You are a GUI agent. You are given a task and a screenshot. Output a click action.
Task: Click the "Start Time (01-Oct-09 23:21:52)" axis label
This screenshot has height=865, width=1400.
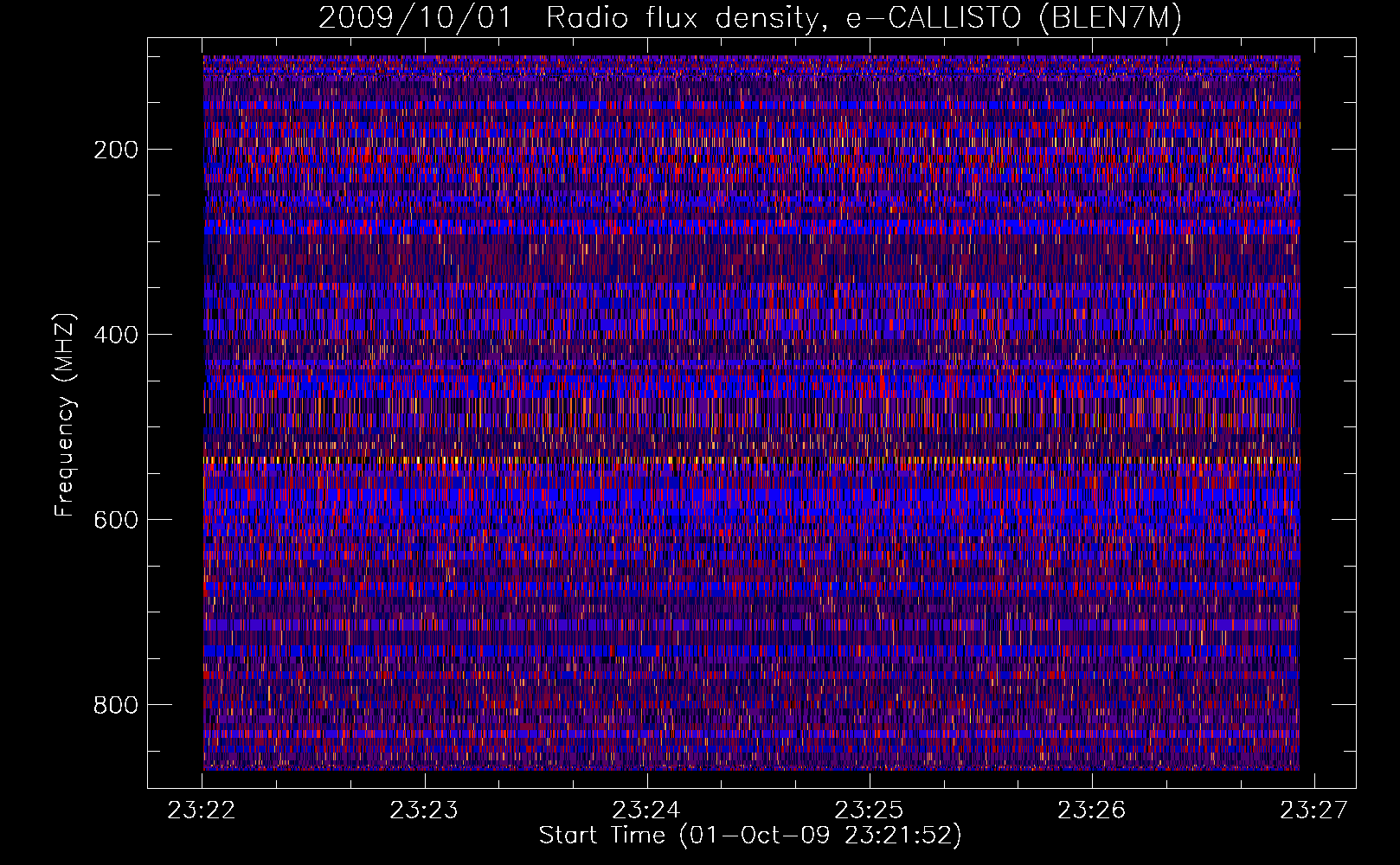pyautogui.click(x=750, y=836)
